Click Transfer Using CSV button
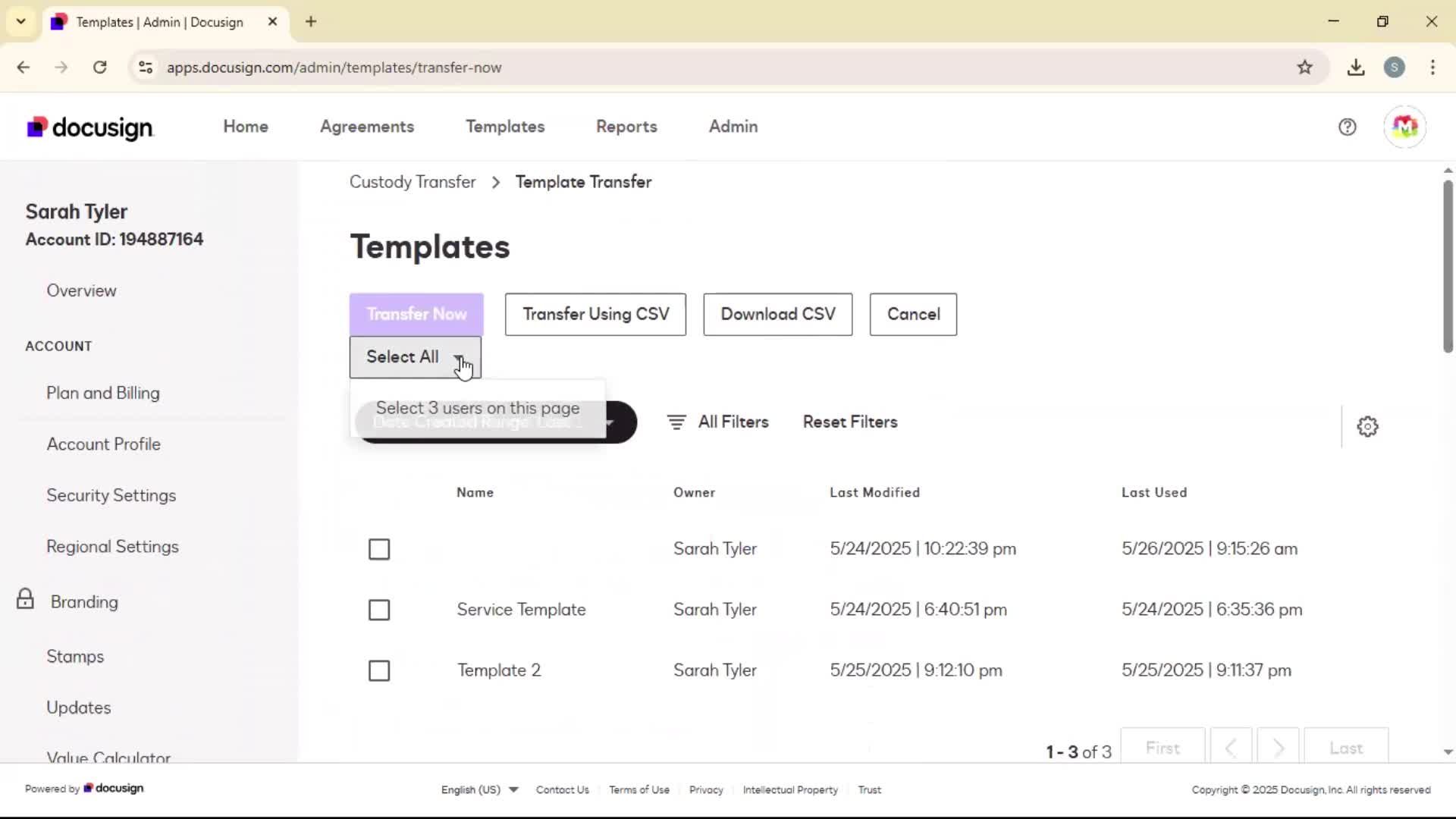Image resolution: width=1456 pixels, height=819 pixels. pyautogui.click(x=595, y=314)
